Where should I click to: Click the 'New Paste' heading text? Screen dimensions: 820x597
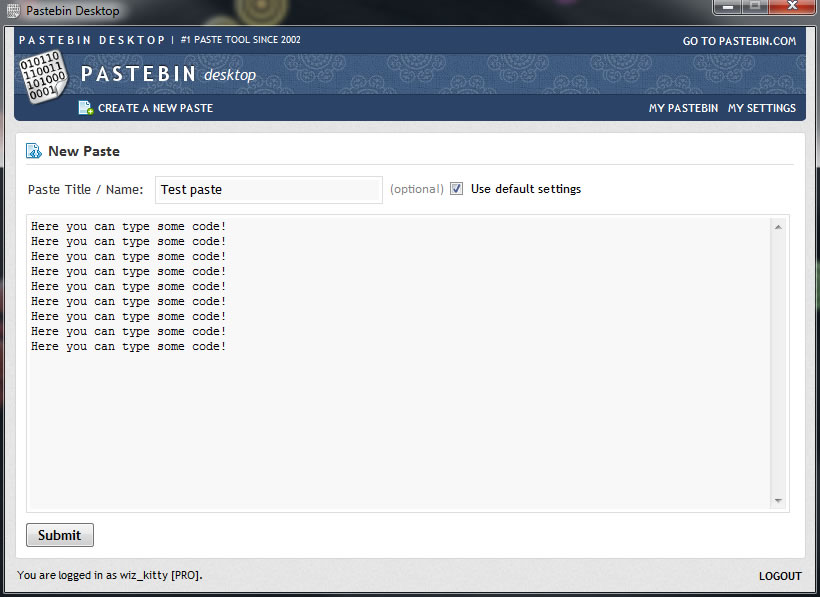(x=84, y=151)
